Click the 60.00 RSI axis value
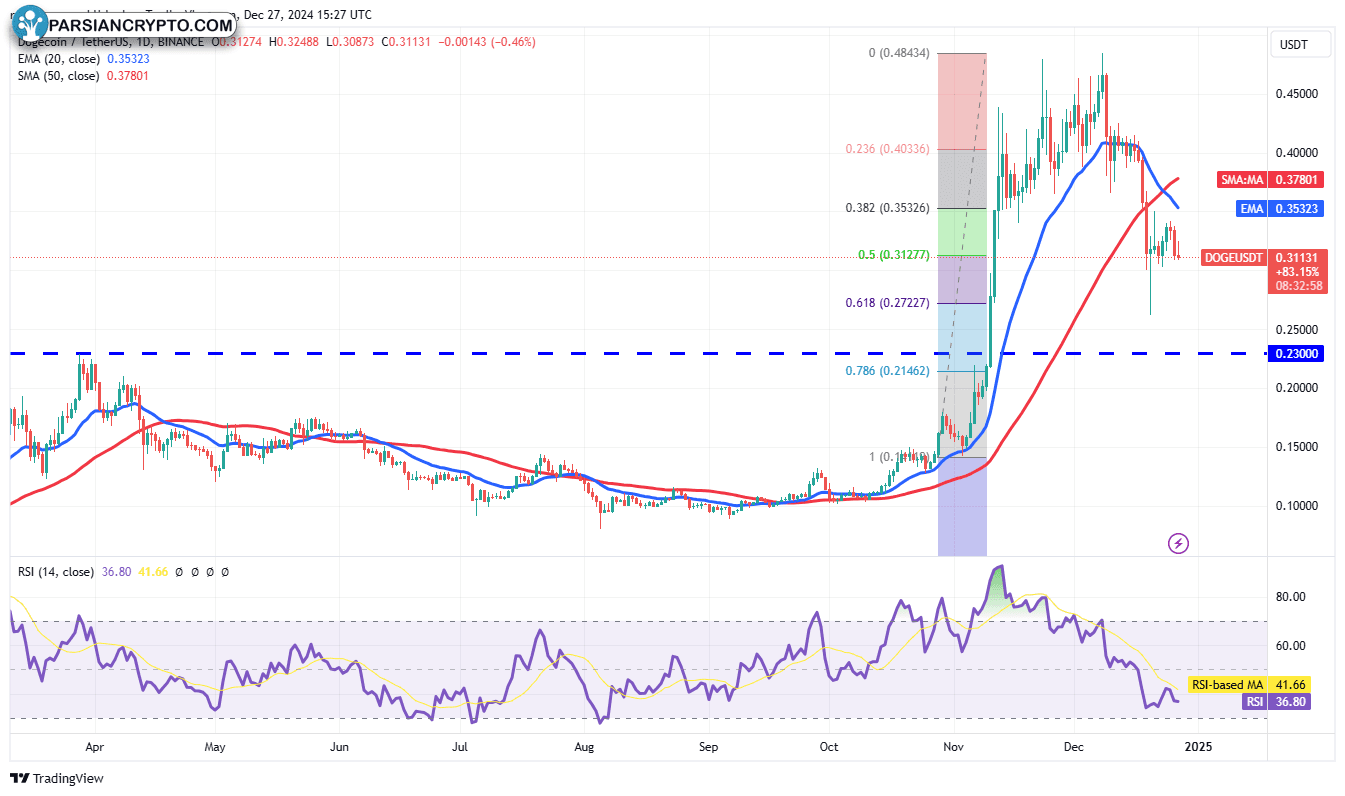The width and height of the screenshot is (1345, 796). tap(1290, 646)
